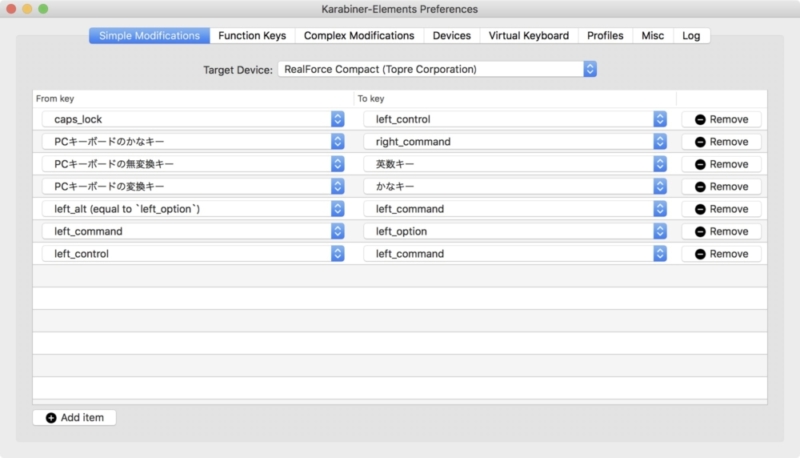The width and height of the screenshot is (800, 458).
Task: Remove the PCキーボードの変換キー mapping
Action: click(x=721, y=187)
